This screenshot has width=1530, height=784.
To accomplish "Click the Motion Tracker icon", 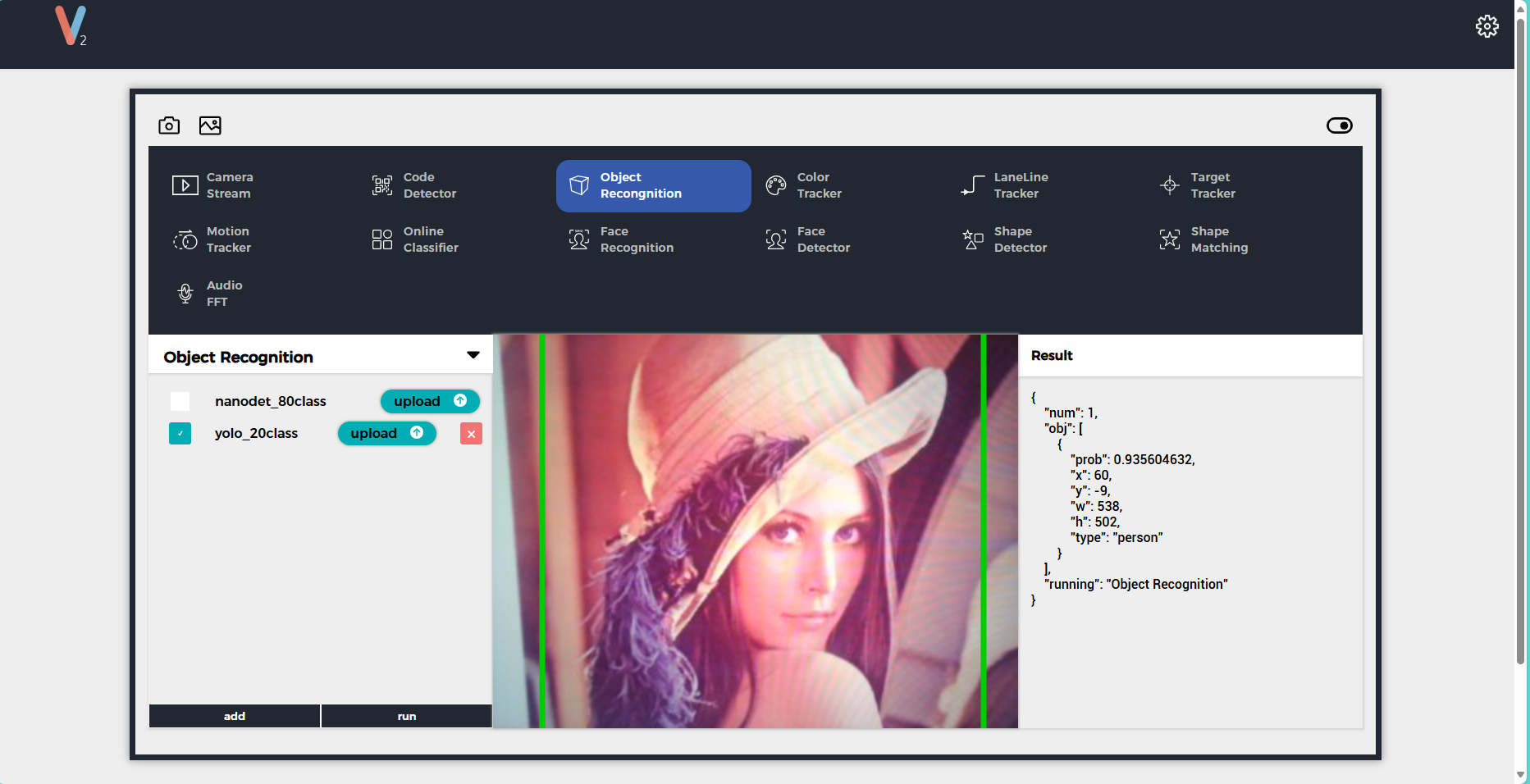I will (185, 239).
